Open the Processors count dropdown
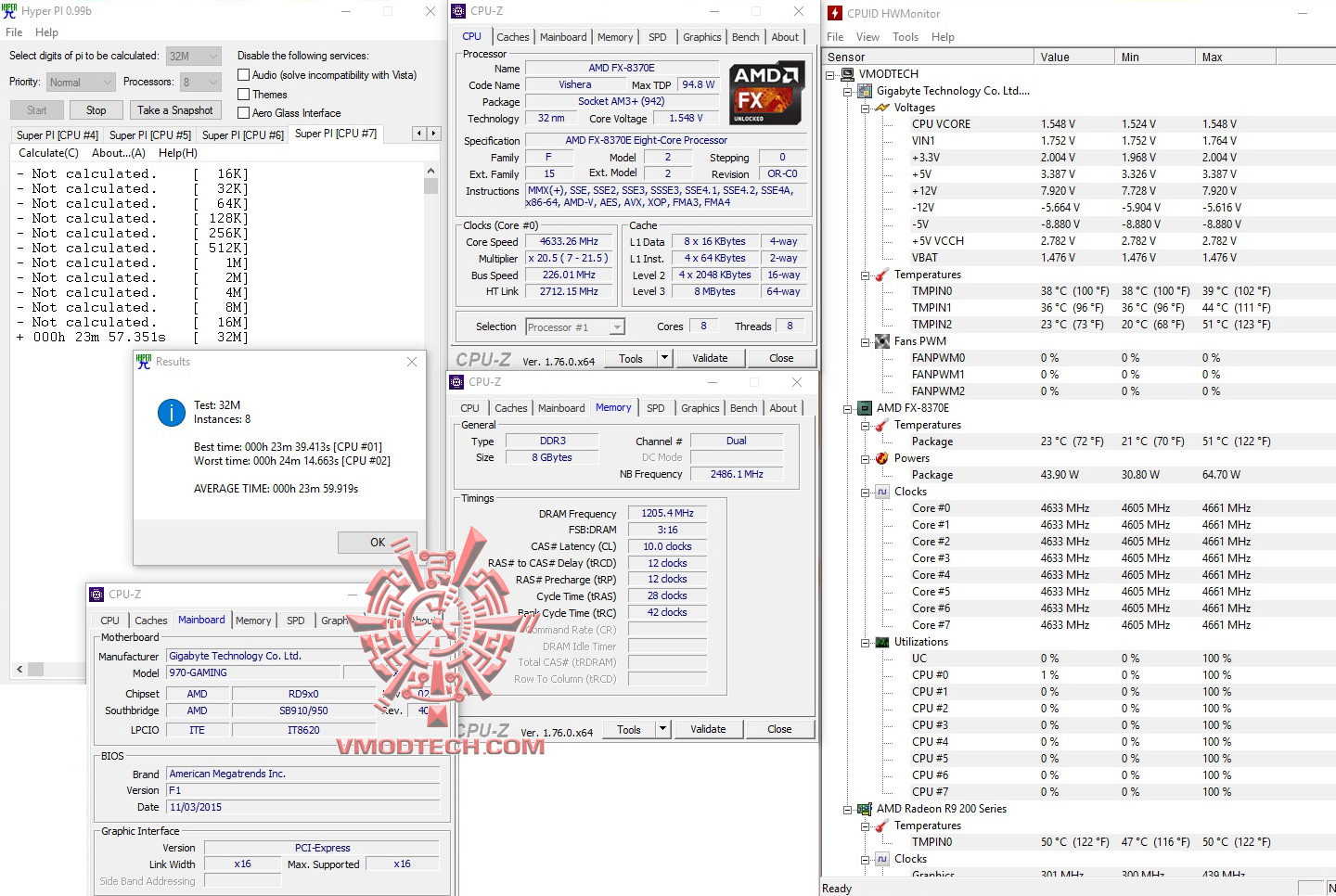This screenshot has height=896, width=1336. coord(200,83)
